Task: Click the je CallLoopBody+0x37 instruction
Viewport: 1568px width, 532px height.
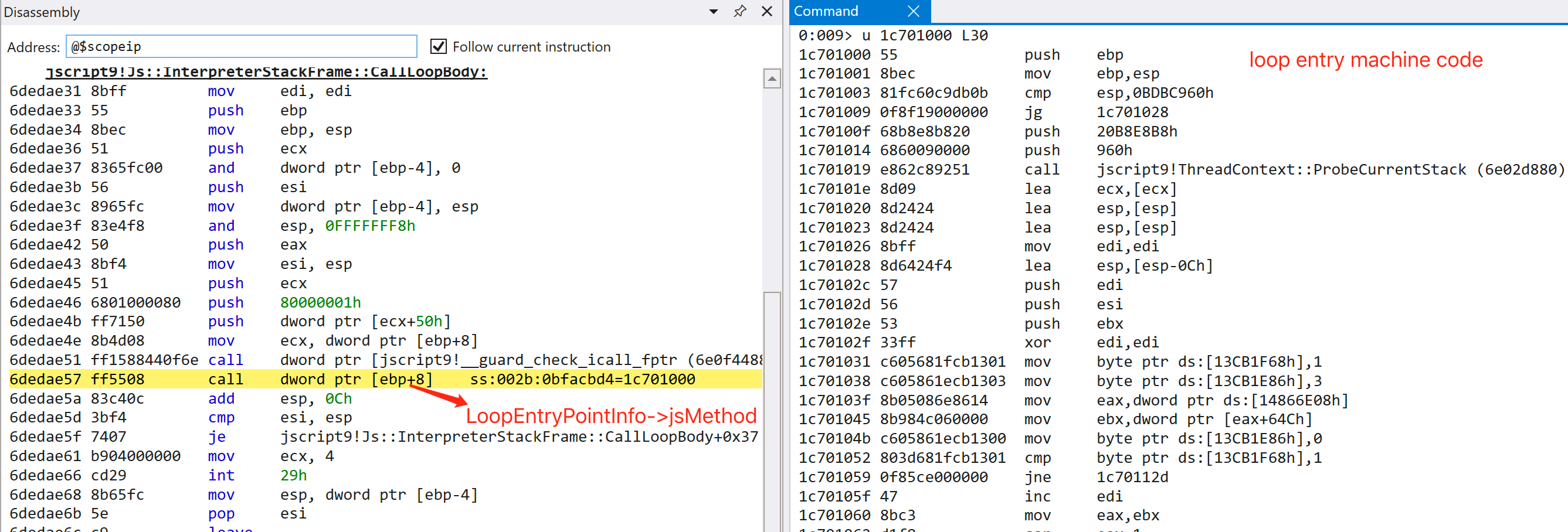Action: (487, 437)
